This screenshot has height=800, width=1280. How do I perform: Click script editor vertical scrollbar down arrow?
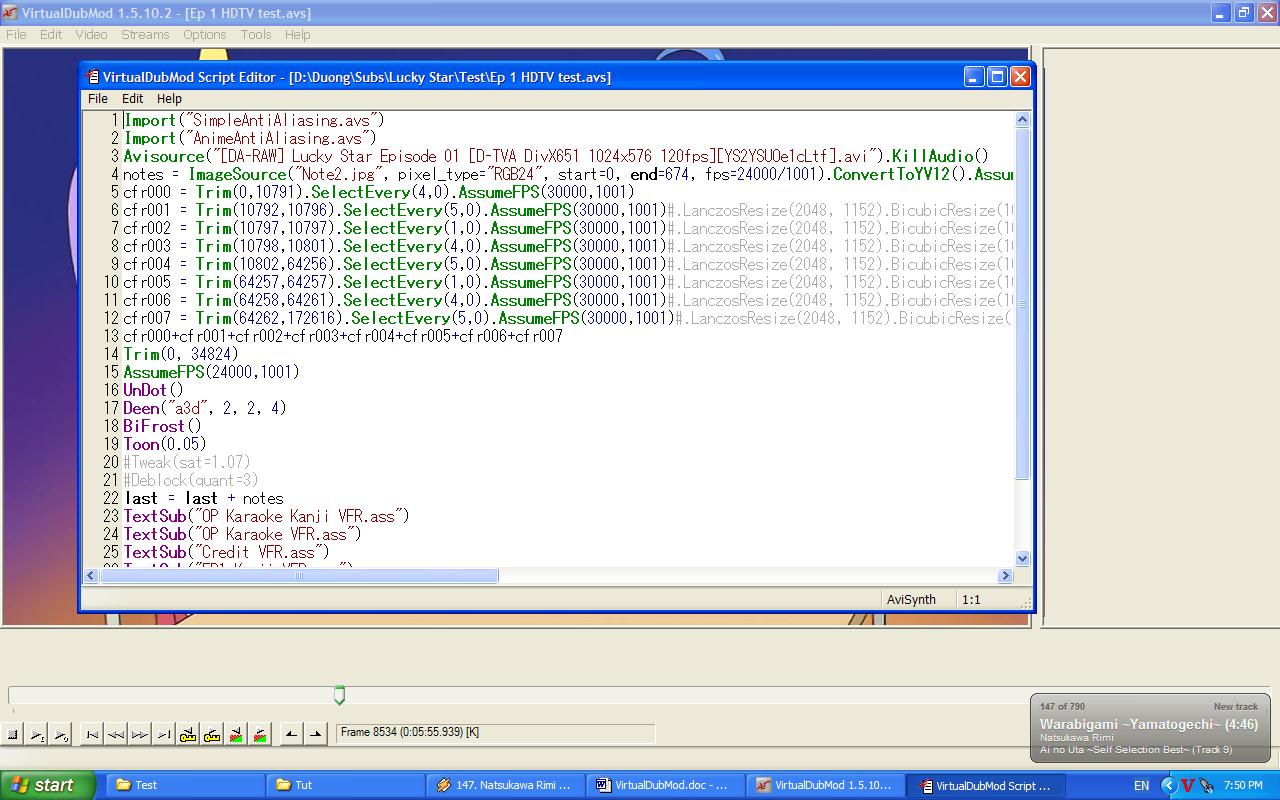pyautogui.click(x=1022, y=559)
